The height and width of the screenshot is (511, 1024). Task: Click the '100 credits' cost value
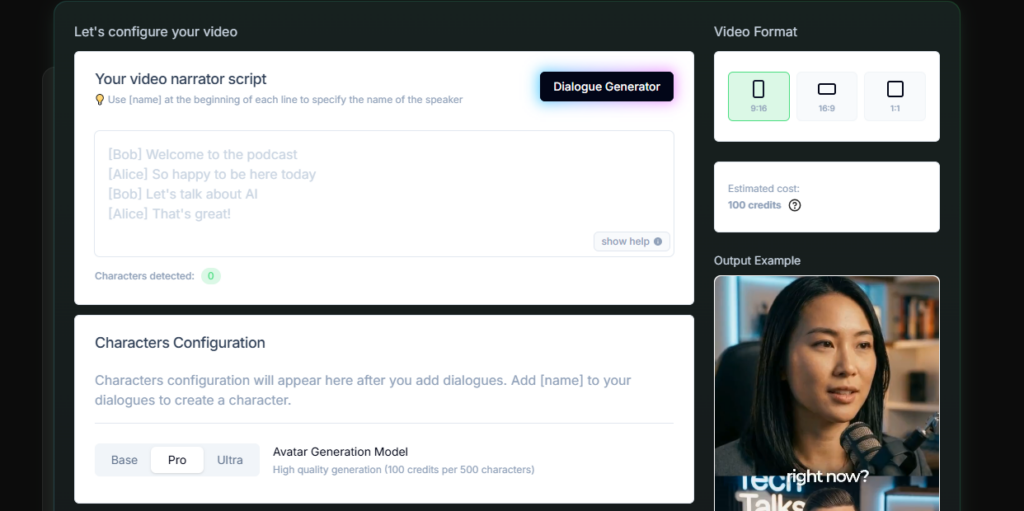[754, 205]
